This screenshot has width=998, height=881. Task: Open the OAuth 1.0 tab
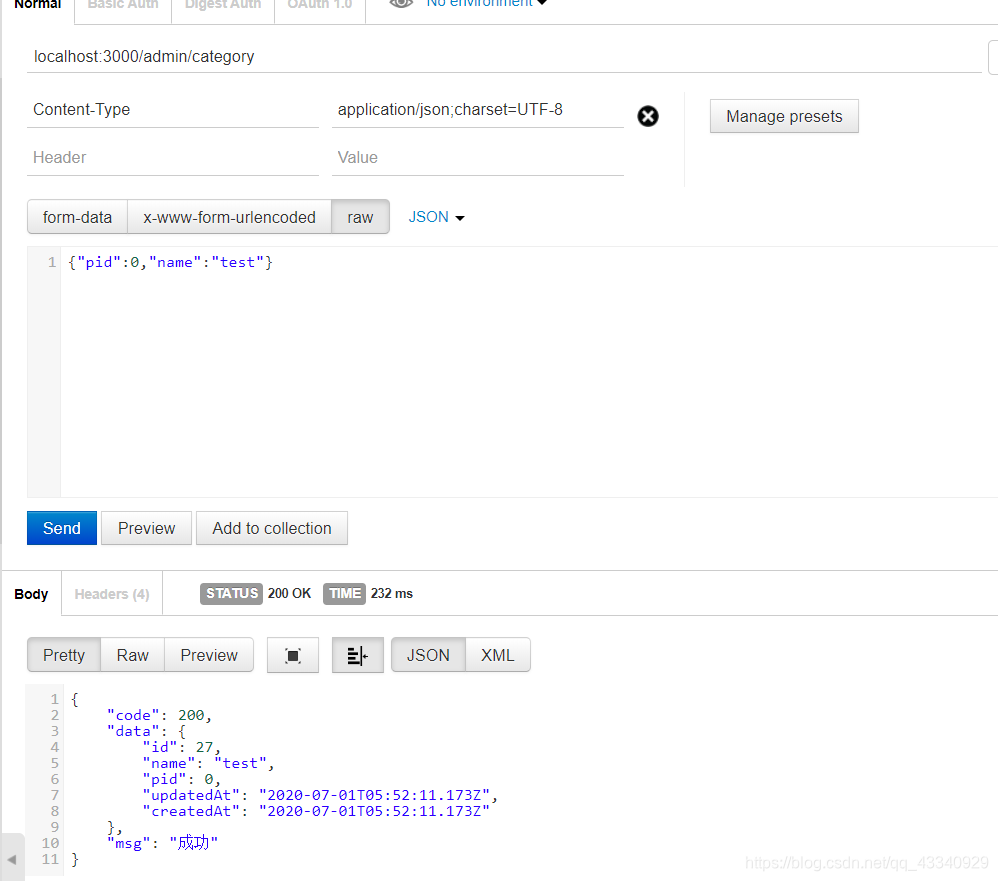coord(318,6)
